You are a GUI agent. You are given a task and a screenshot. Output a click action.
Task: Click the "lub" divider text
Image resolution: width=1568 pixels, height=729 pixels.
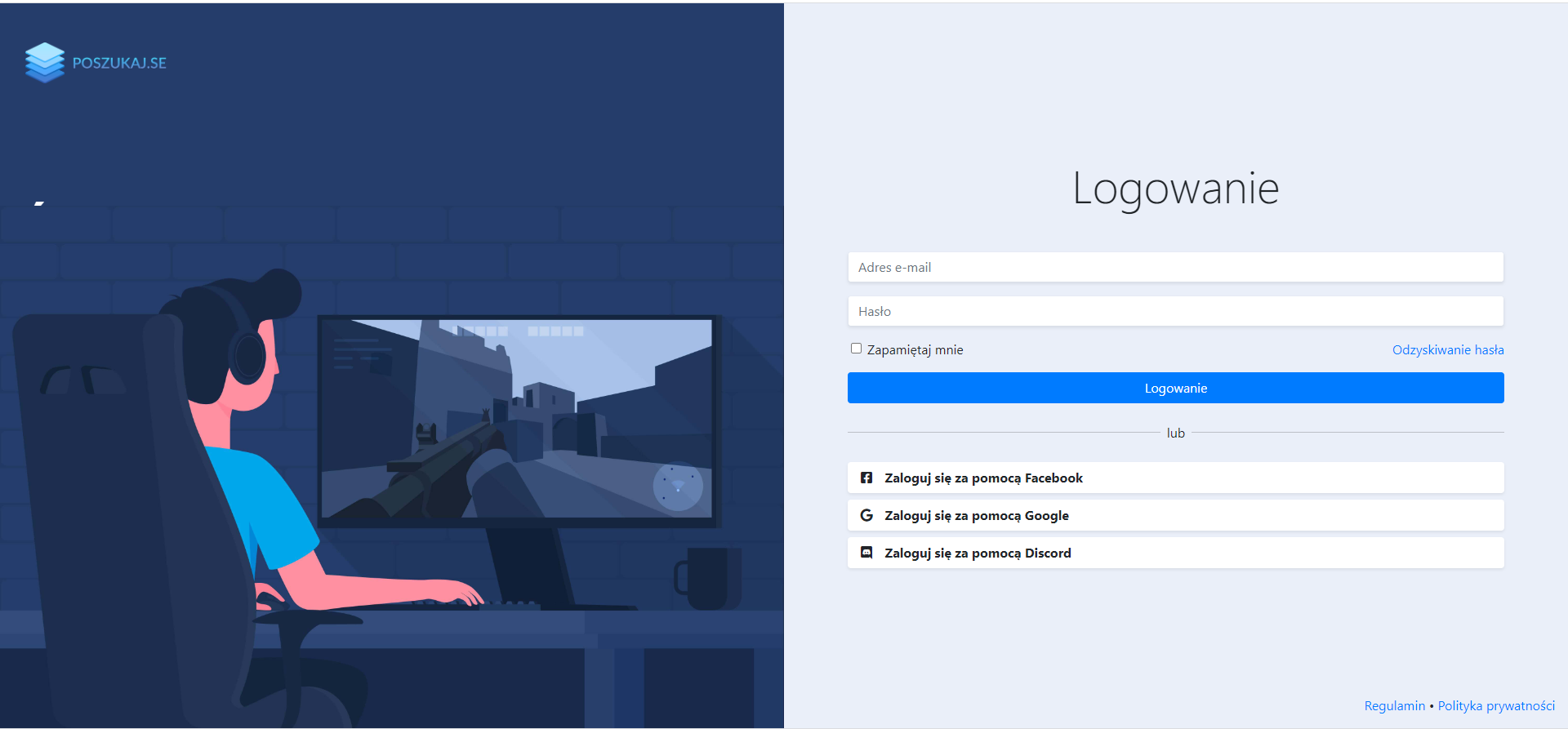point(1175,433)
